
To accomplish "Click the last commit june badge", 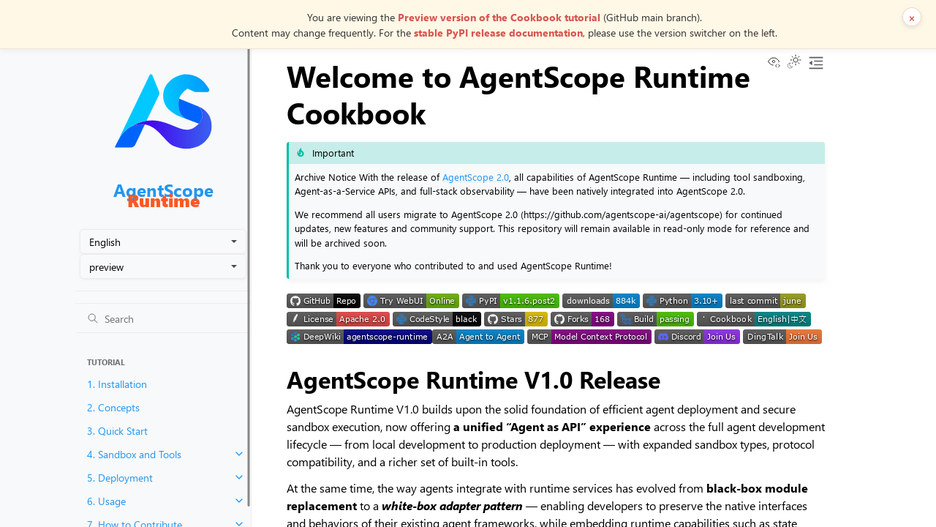I will pos(765,301).
